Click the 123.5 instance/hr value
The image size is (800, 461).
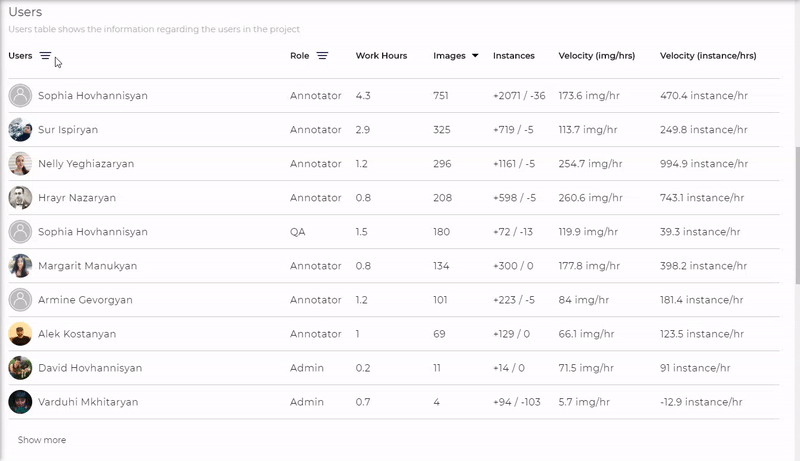click(702, 334)
